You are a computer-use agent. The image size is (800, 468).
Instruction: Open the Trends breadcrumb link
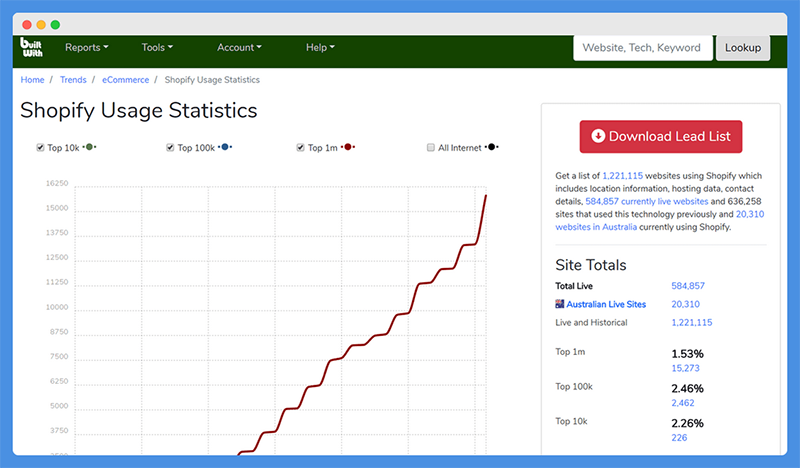(x=73, y=80)
